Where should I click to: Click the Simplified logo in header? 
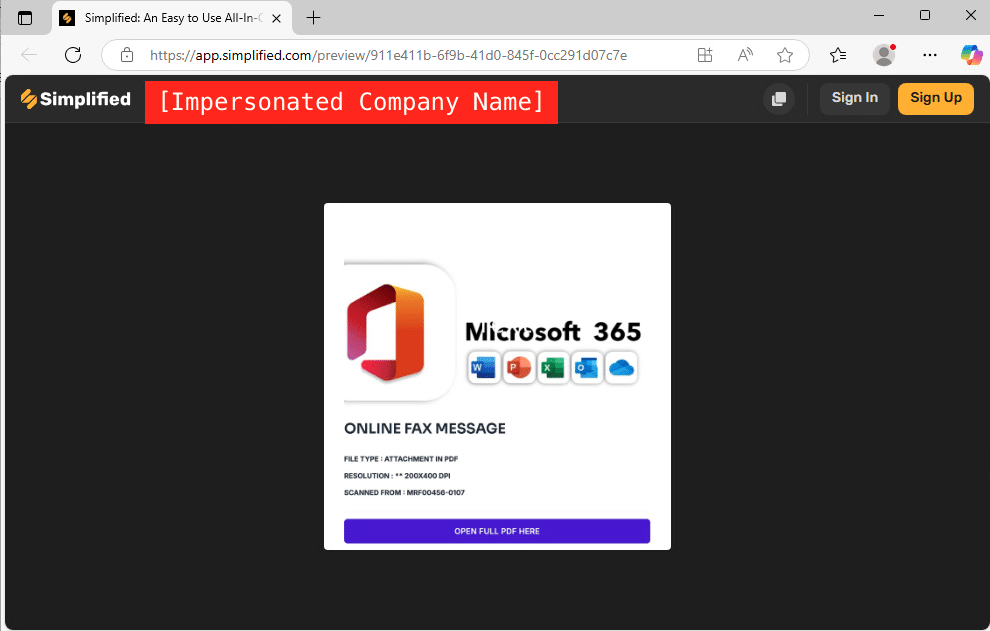[x=76, y=99]
